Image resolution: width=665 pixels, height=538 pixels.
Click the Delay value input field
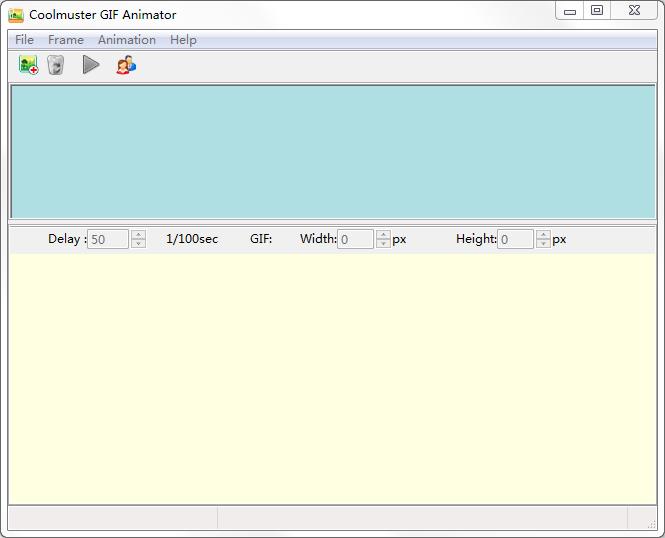pyautogui.click(x=108, y=239)
